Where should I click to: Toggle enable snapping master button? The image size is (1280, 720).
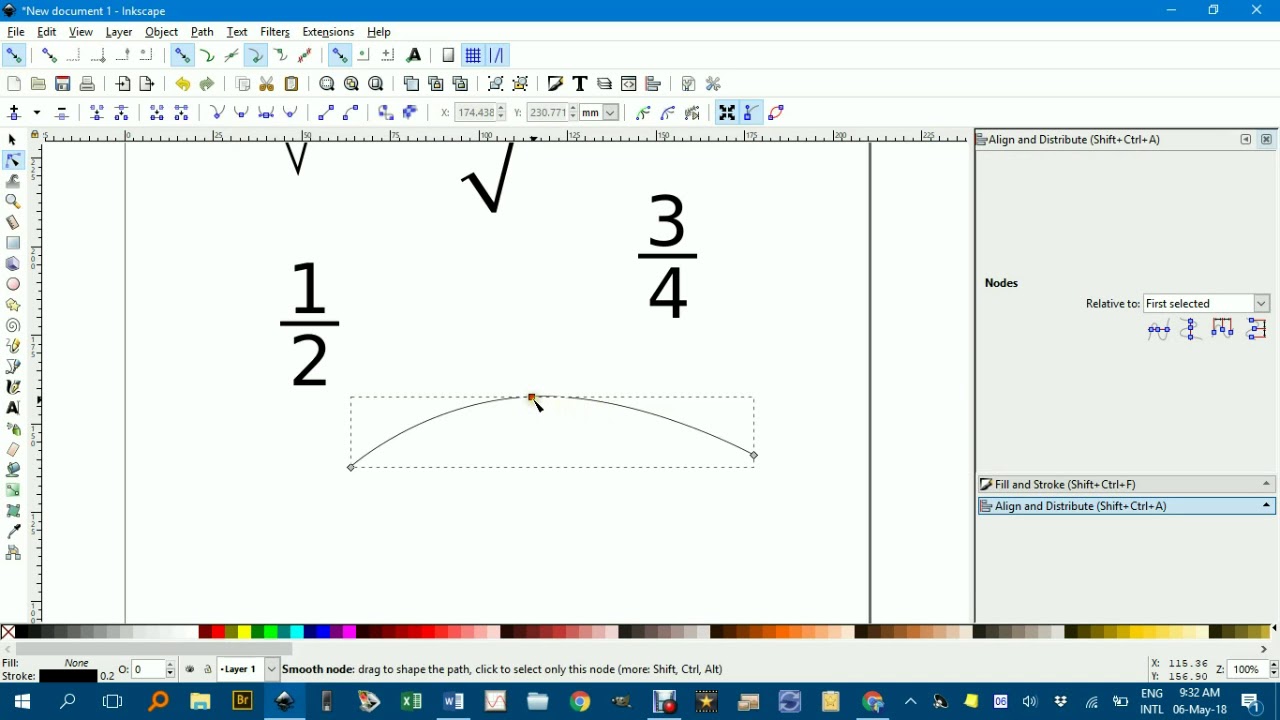coord(14,55)
